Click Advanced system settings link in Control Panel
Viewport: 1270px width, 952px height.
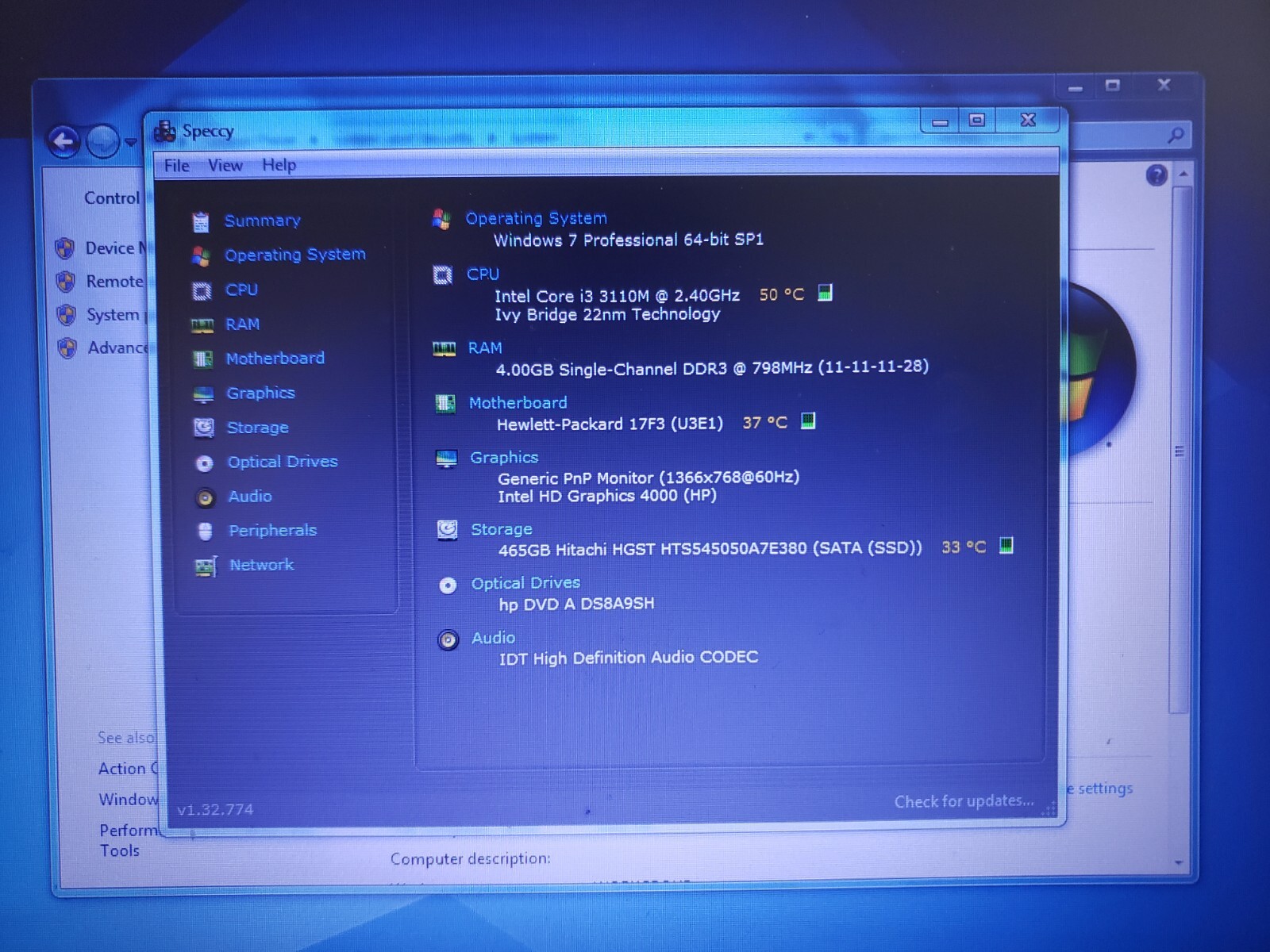click(x=117, y=347)
